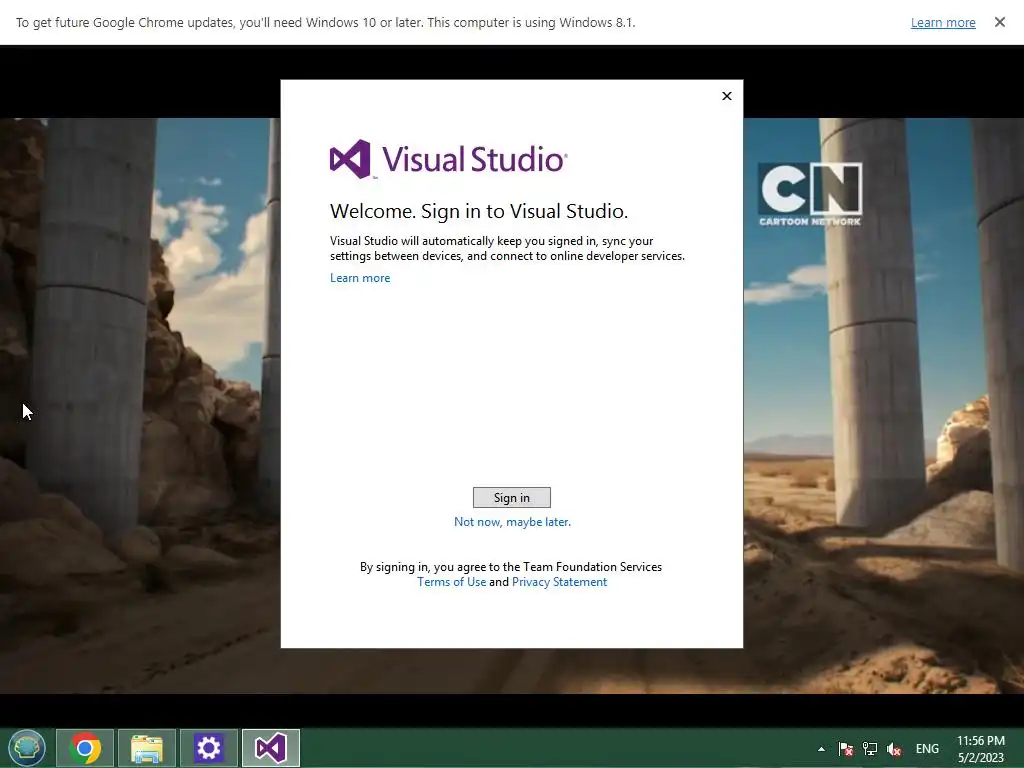Open the taskbar clock showing 11:56 PM

[x=980, y=749]
